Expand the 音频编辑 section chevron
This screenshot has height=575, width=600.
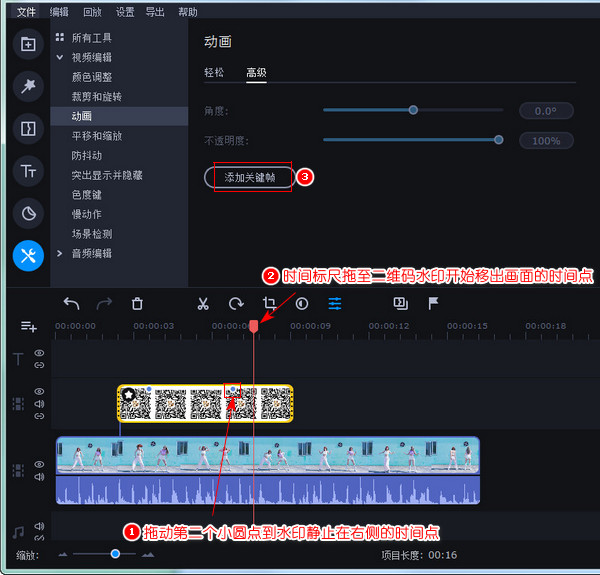60,253
